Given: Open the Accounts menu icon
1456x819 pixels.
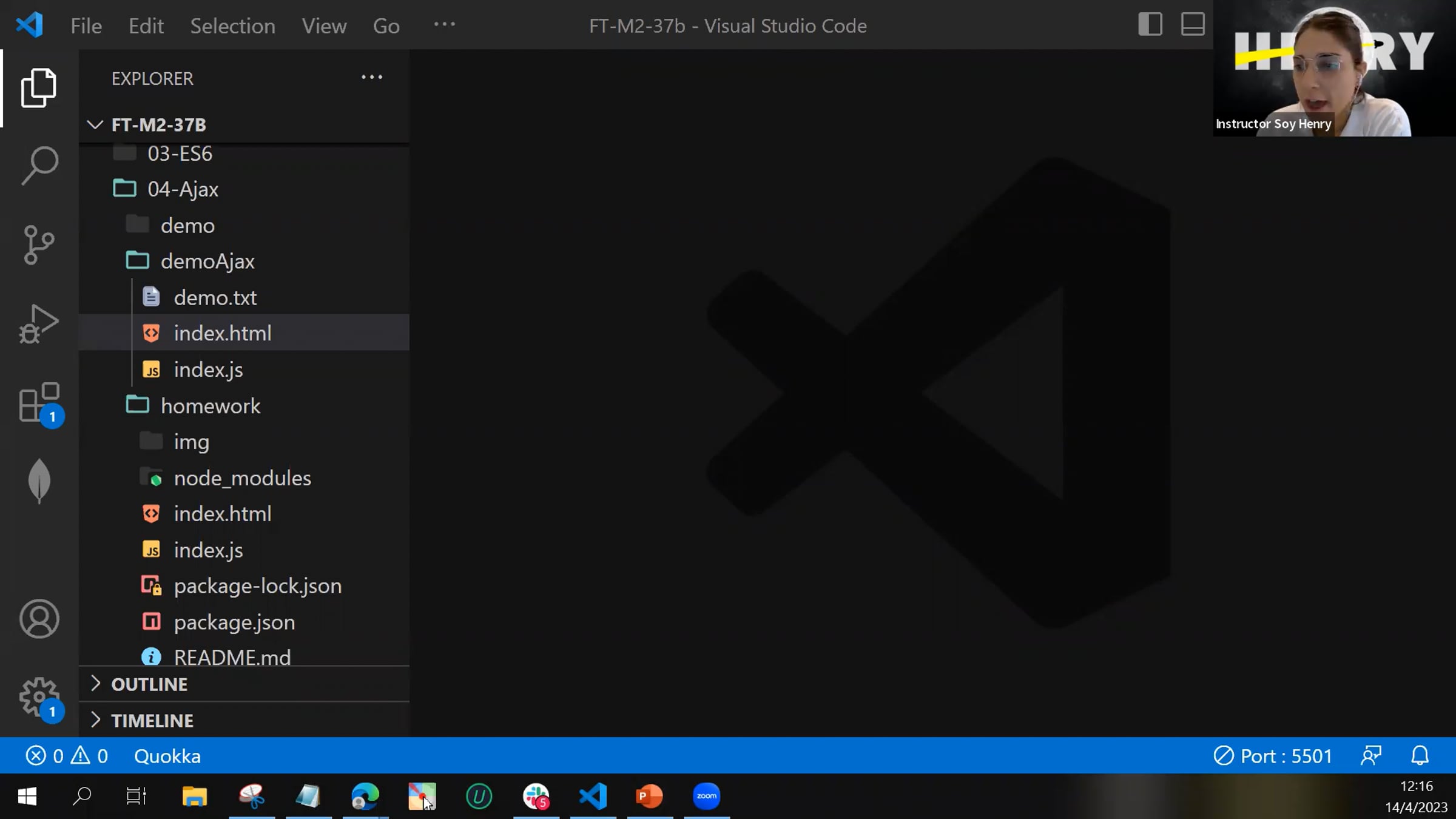Looking at the screenshot, I should coord(39,619).
